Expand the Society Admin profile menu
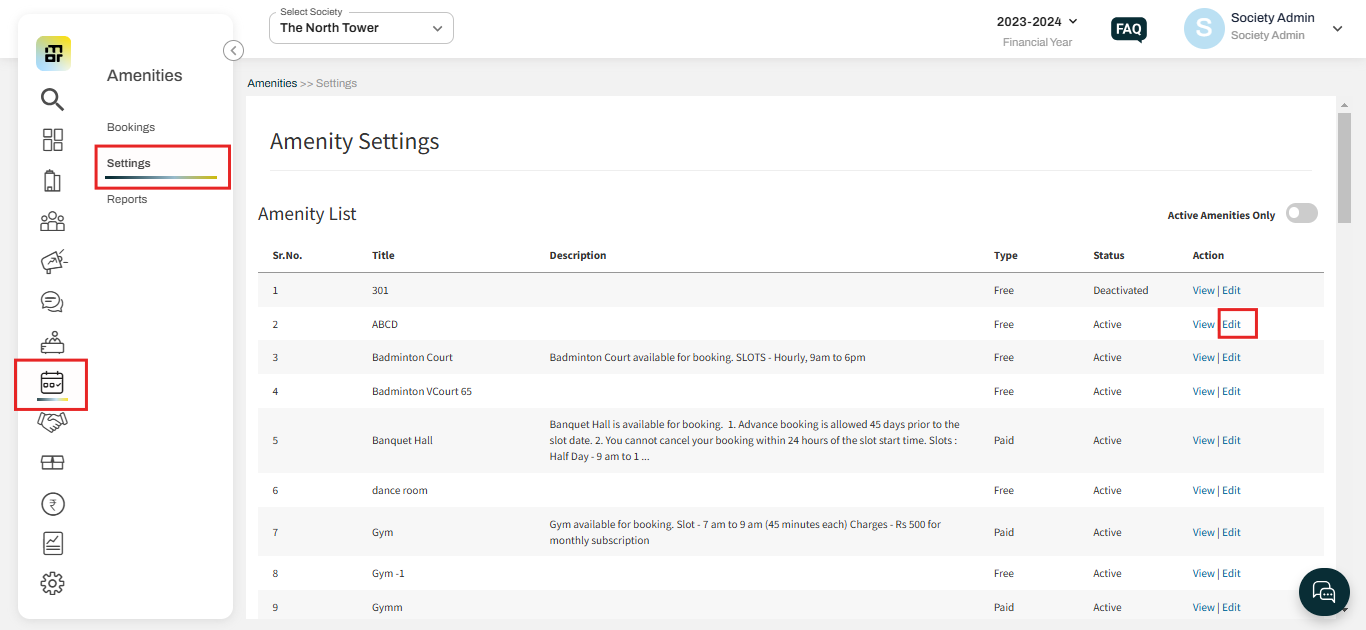 1337,29
